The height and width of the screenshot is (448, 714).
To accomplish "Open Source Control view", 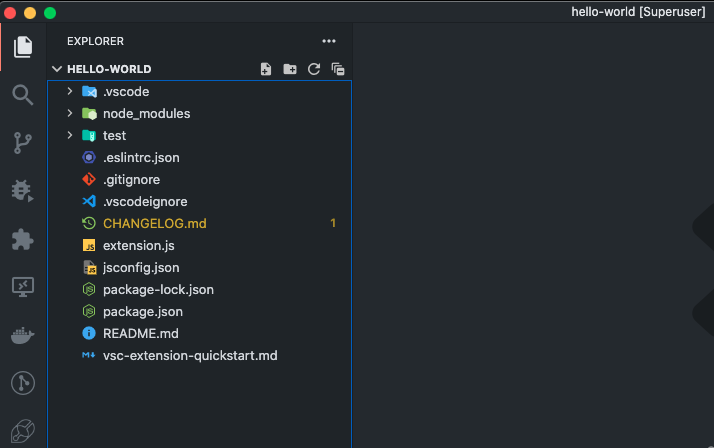I will tap(23, 143).
